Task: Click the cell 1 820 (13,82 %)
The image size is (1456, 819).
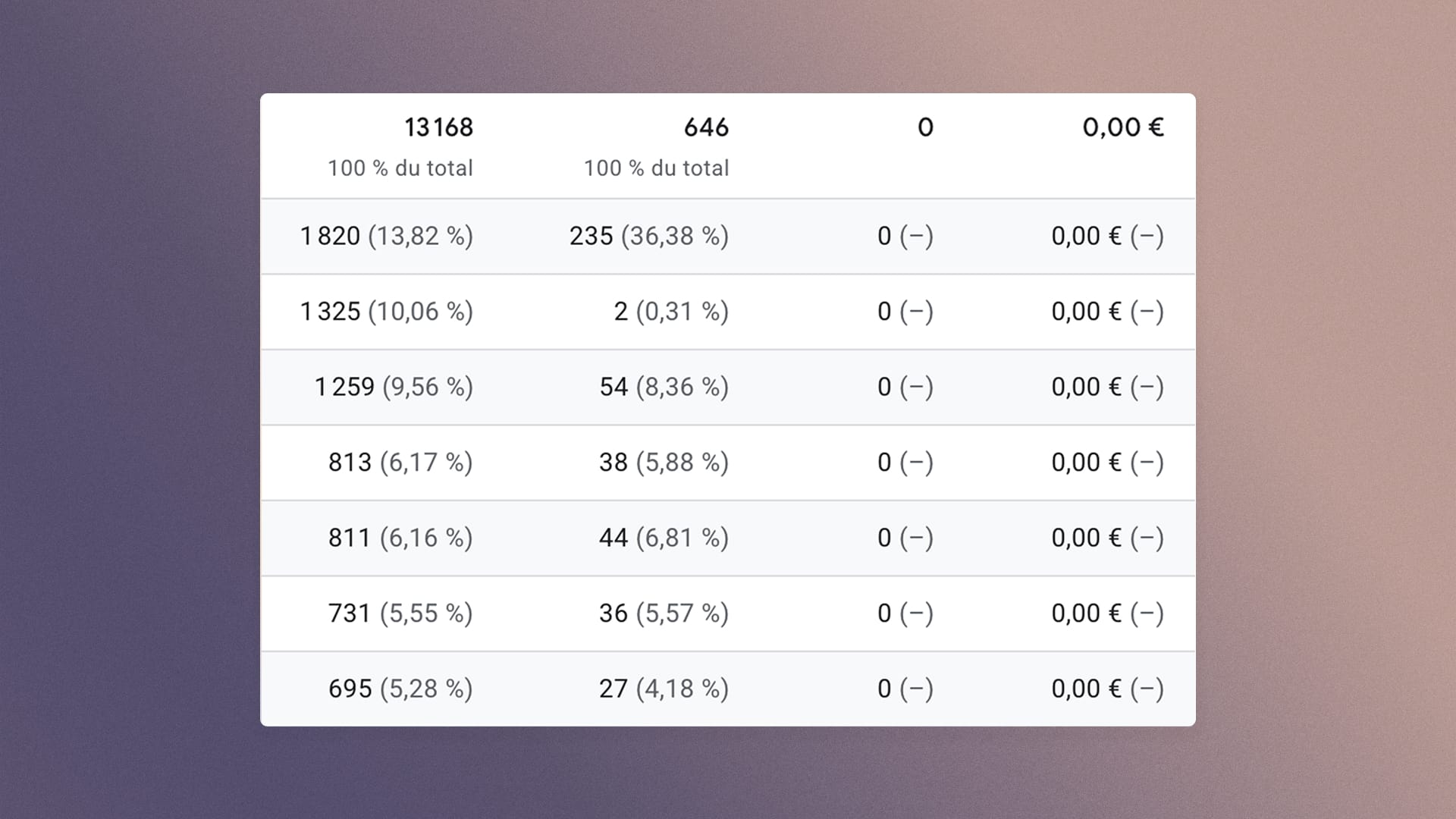Action: pyautogui.click(x=387, y=236)
